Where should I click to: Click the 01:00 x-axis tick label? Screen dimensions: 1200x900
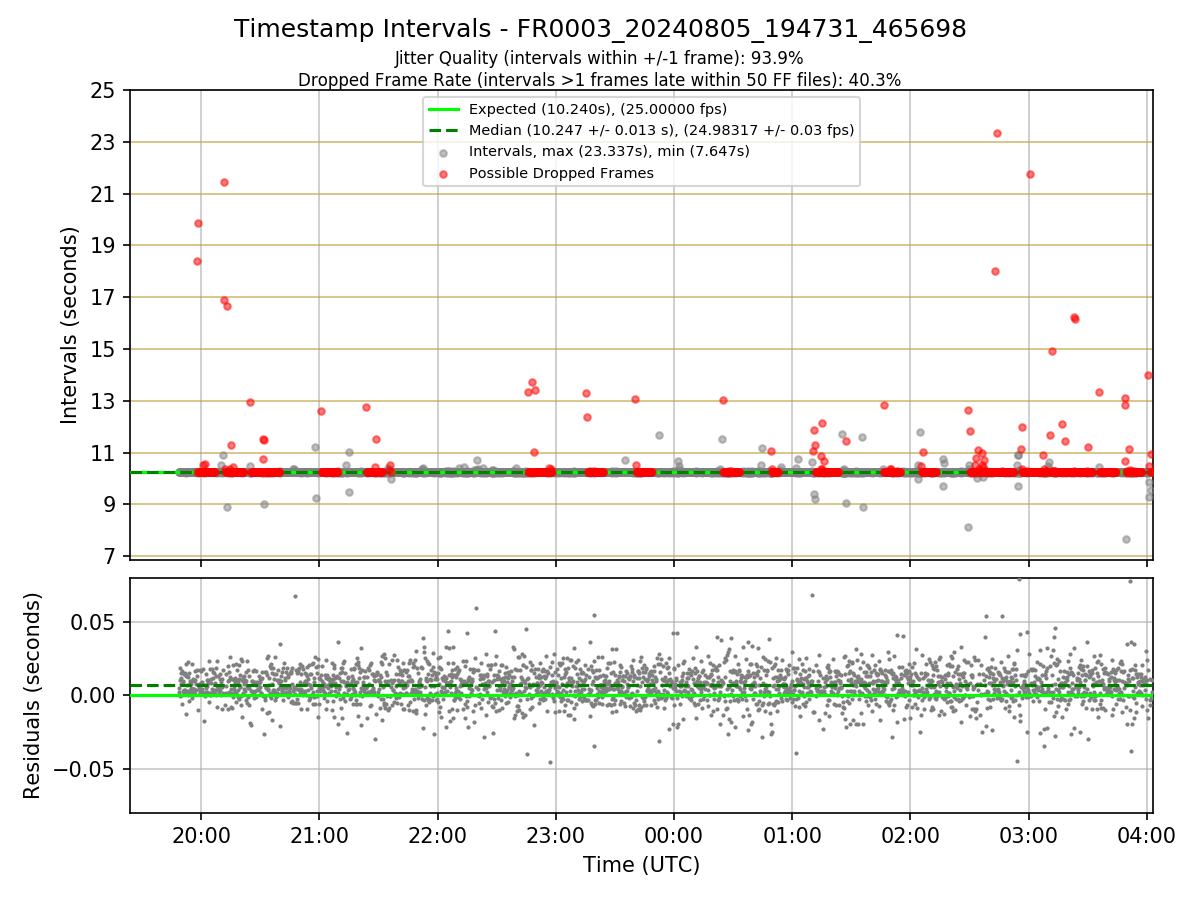pyautogui.click(x=792, y=834)
